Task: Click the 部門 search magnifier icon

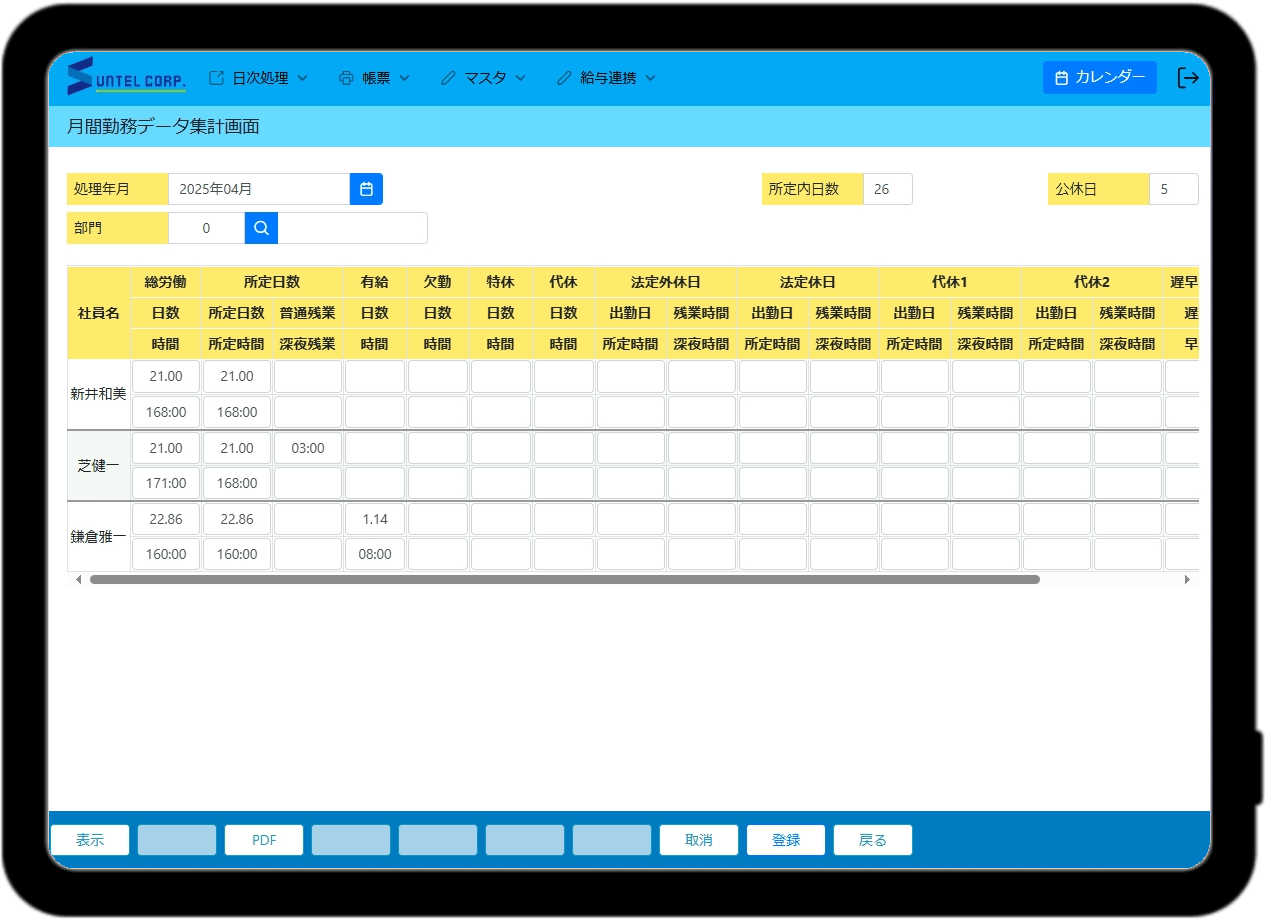Action: point(261,228)
